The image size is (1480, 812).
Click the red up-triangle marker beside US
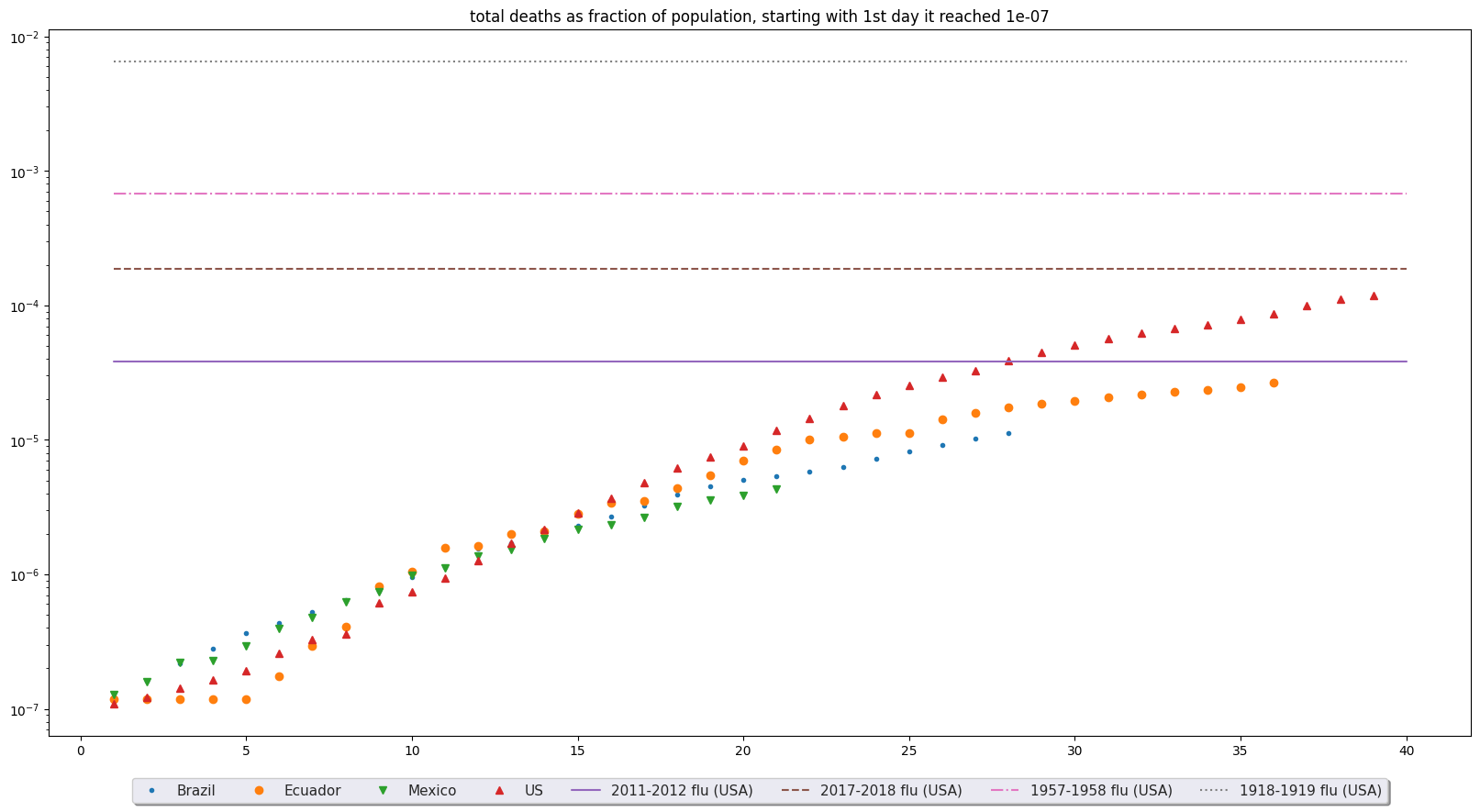[x=499, y=790]
